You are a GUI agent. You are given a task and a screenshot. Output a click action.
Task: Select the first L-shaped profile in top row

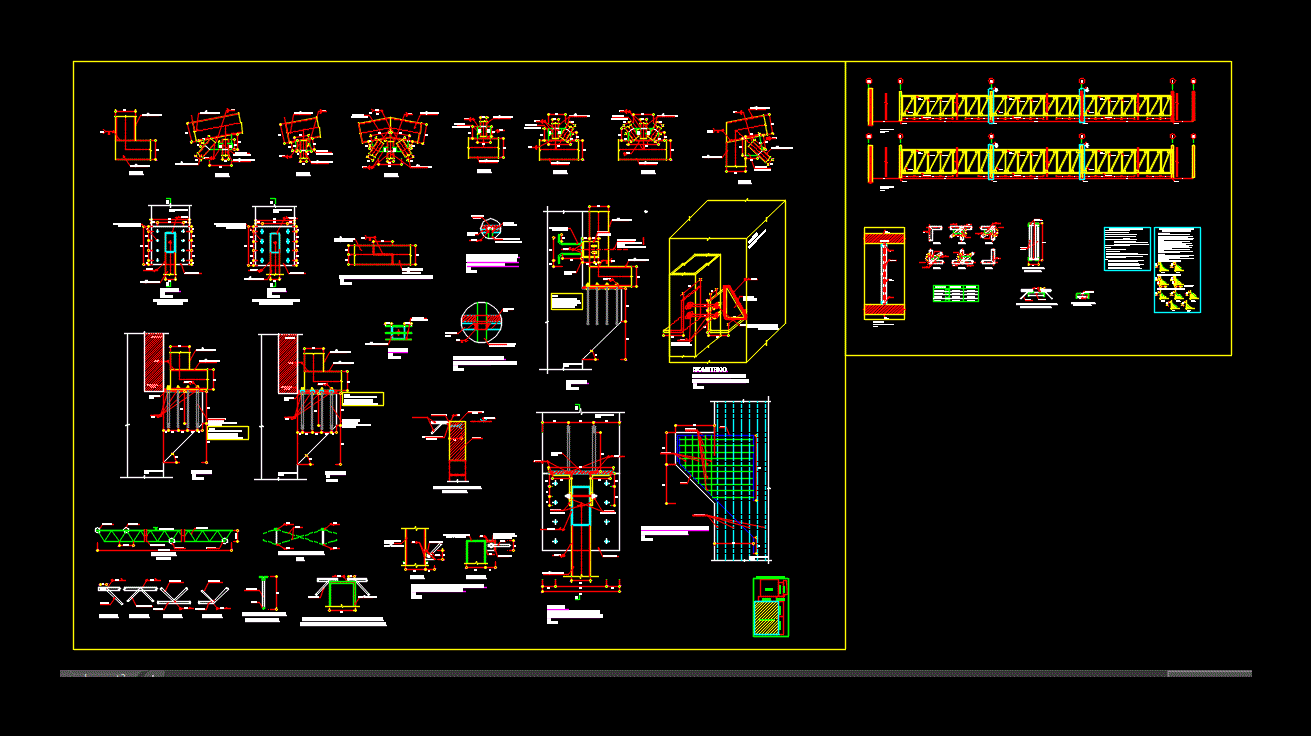(134, 137)
